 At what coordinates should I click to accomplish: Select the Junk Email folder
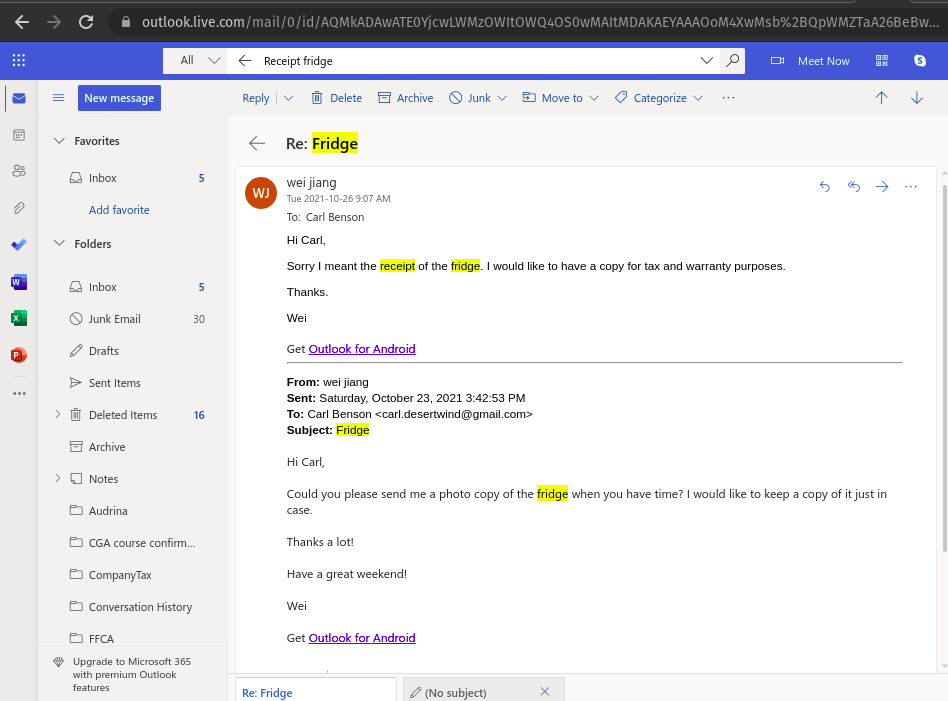point(114,319)
